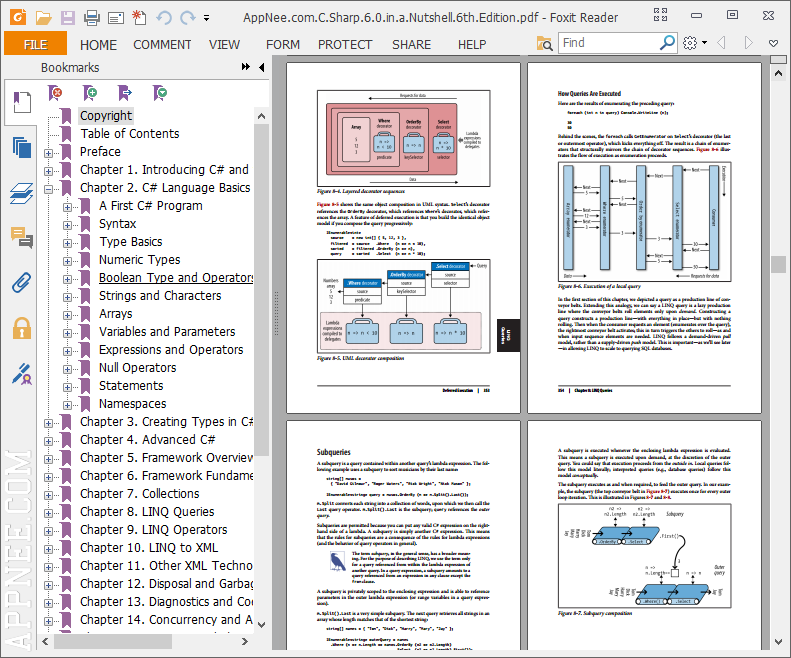This screenshot has height=658, width=791.
Task: Open the search settings gear dropdown
Action: pos(695,43)
